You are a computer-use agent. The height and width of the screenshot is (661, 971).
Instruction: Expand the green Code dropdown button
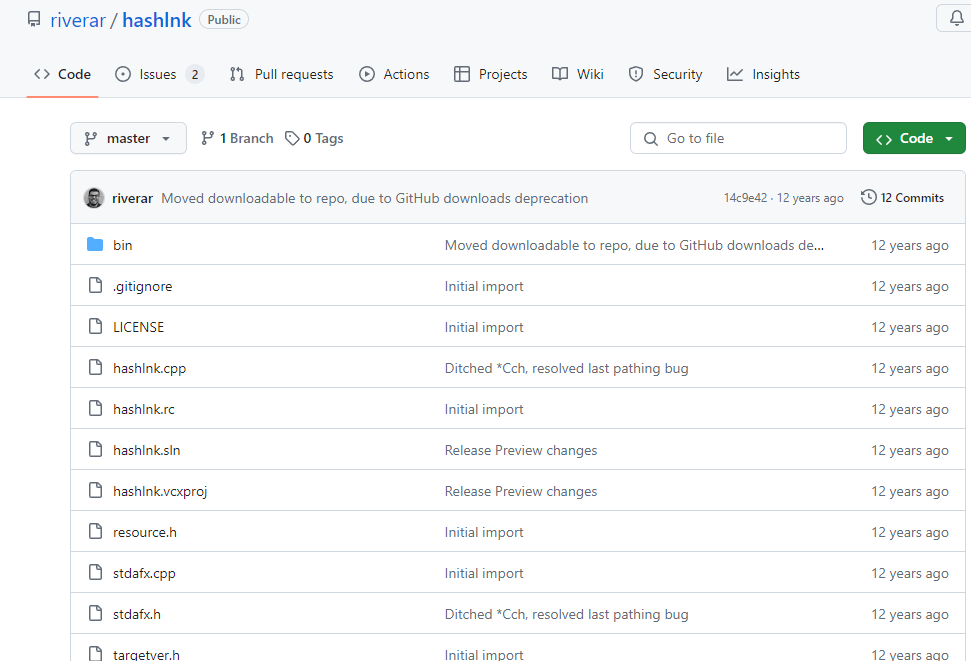click(914, 138)
